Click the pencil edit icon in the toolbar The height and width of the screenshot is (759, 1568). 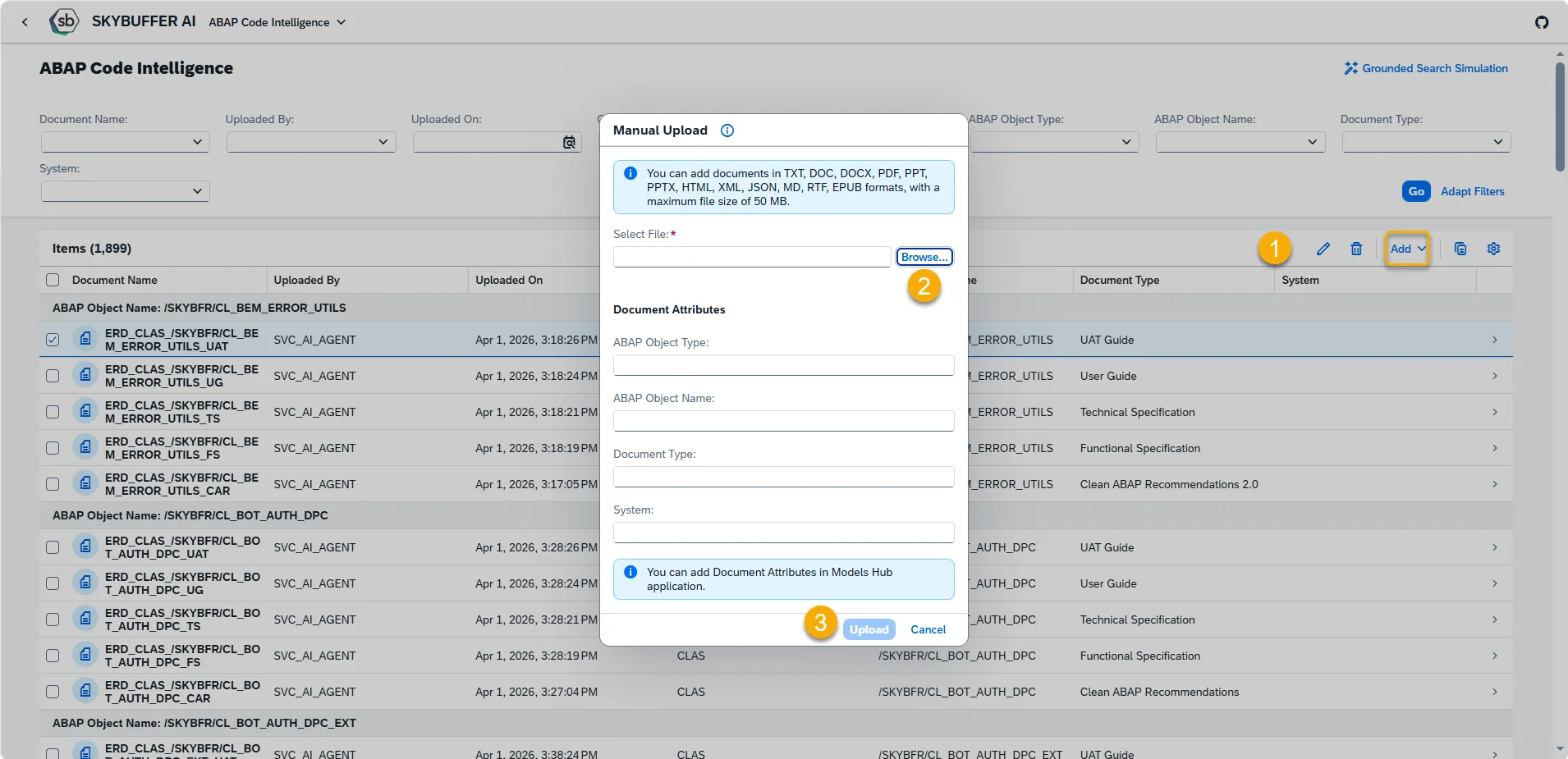(1323, 249)
